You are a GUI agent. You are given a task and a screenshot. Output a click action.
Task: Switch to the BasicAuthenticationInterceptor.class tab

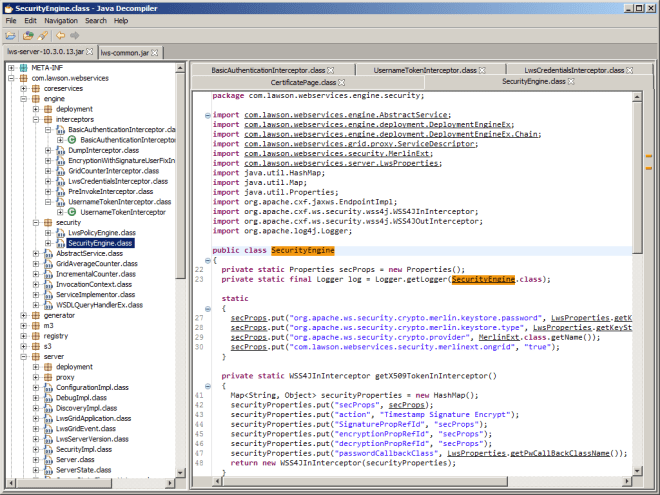[267, 70]
